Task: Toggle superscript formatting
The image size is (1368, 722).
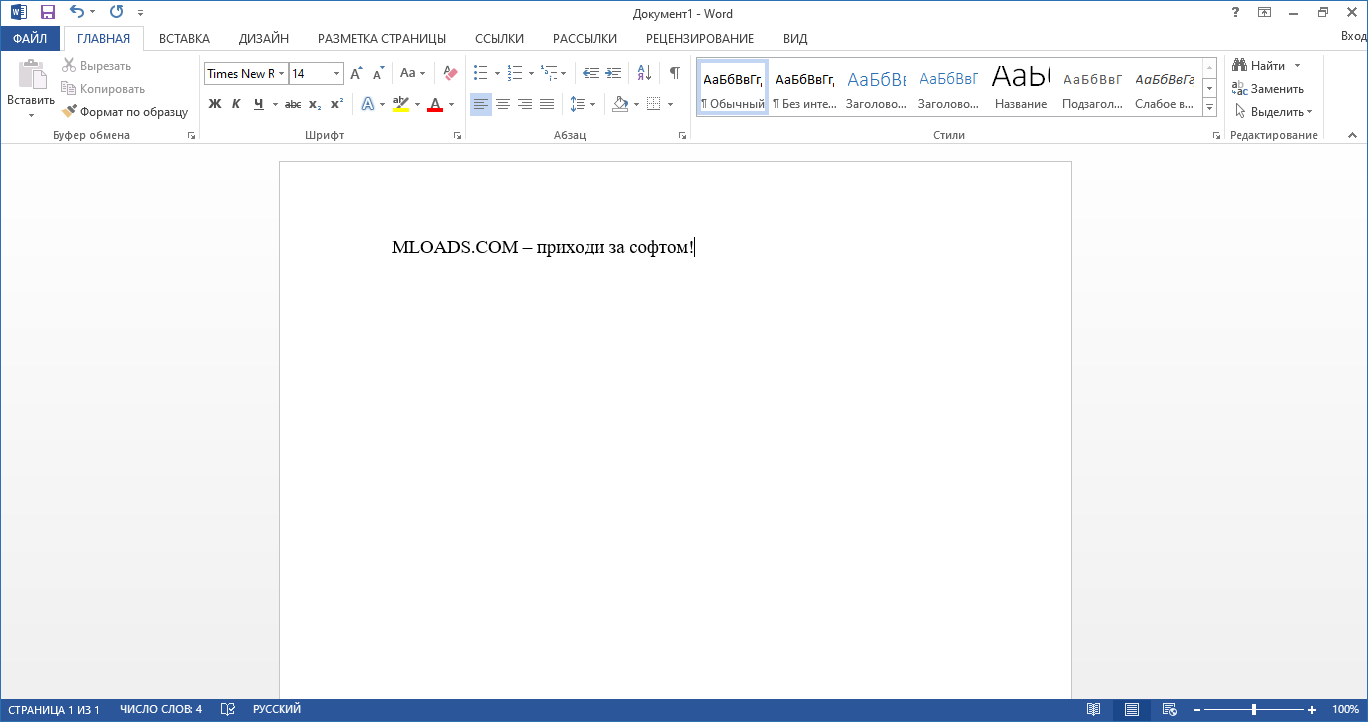Action: (337, 104)
